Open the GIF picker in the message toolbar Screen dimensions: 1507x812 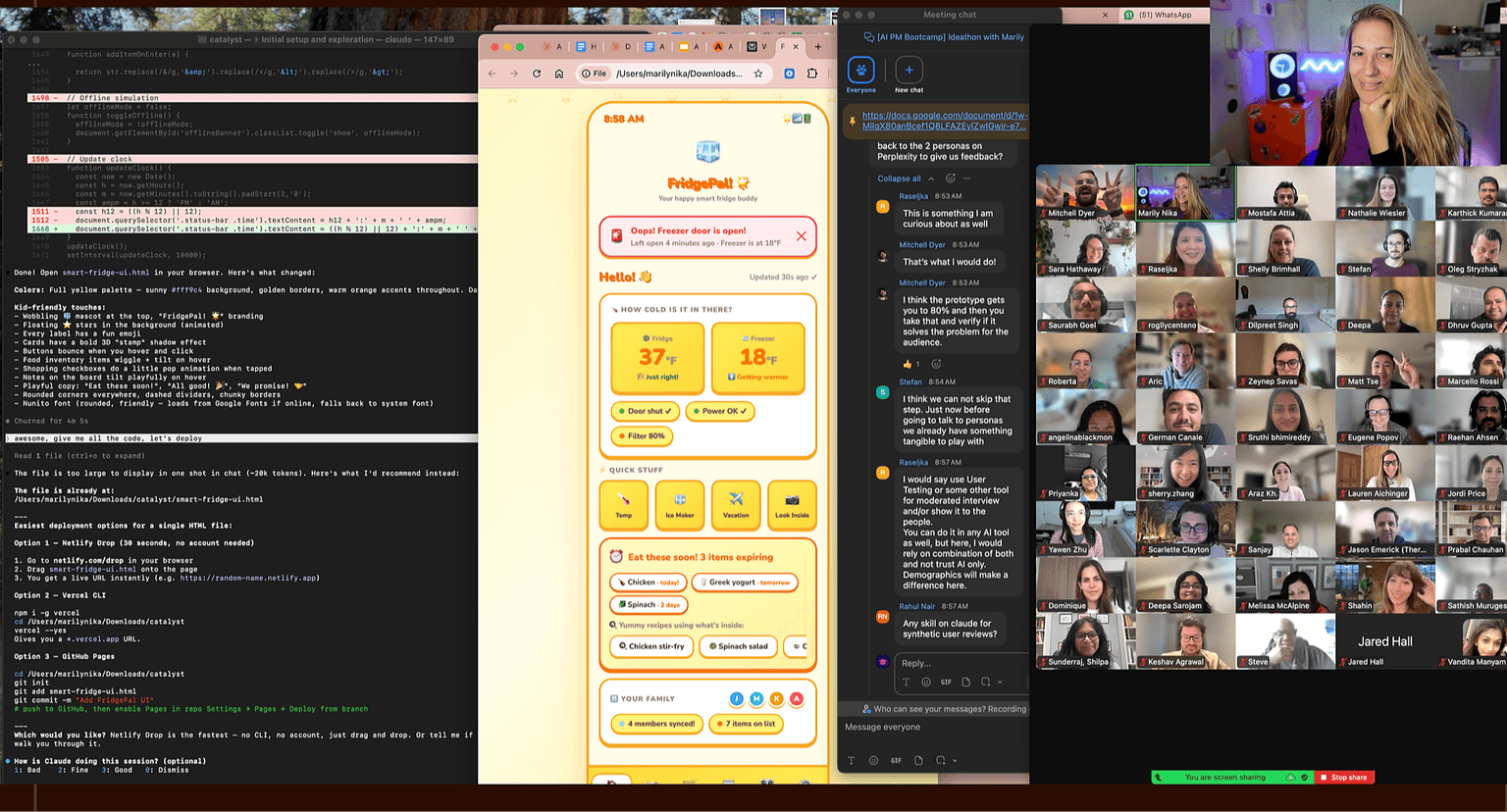tap(895, 760)
